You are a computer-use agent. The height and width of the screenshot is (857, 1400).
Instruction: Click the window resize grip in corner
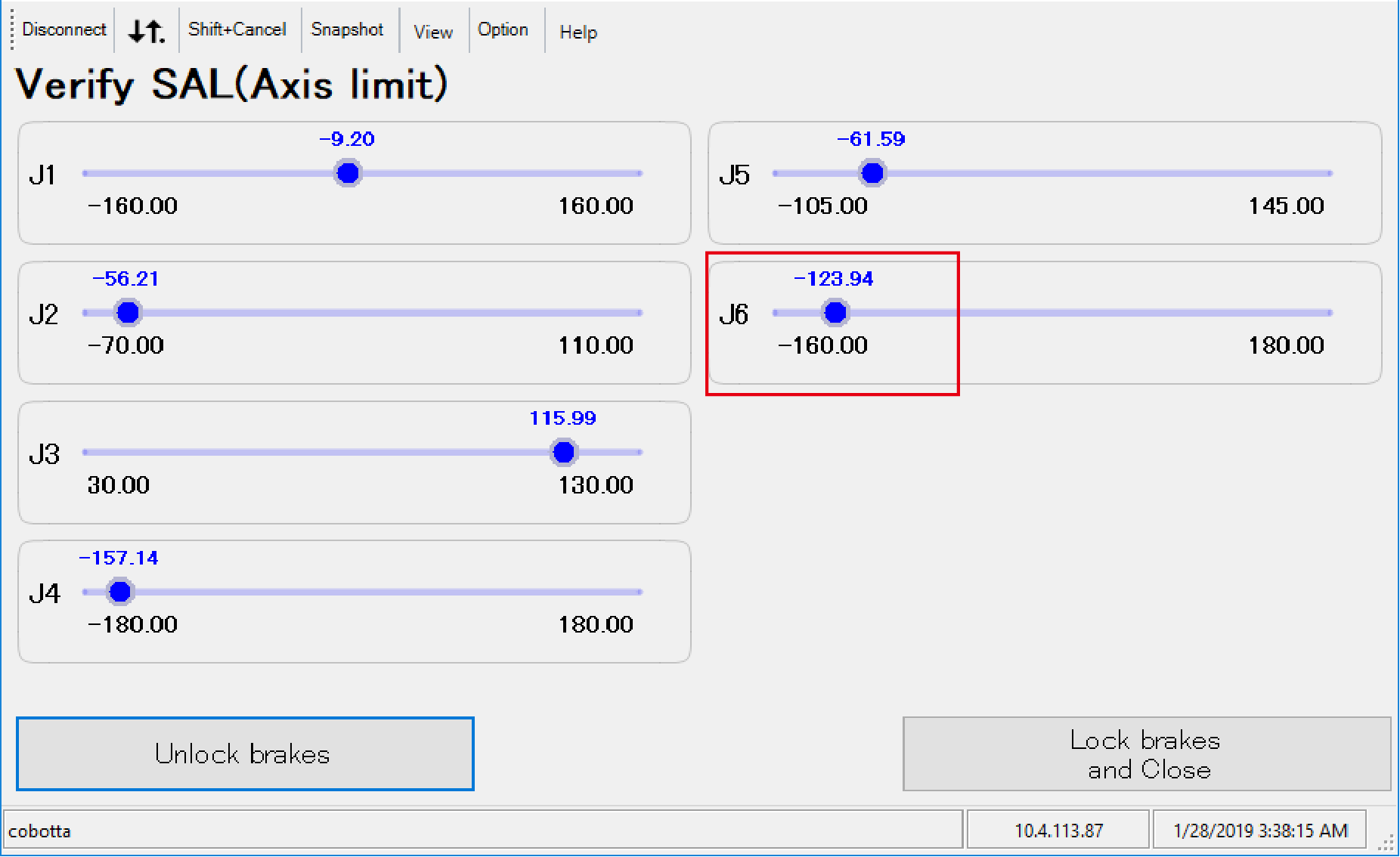click(1386, 843)
